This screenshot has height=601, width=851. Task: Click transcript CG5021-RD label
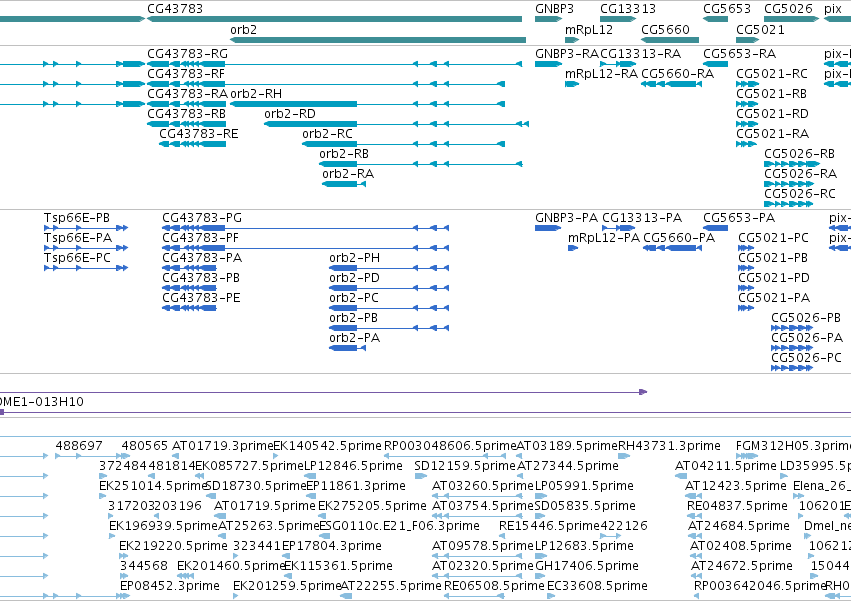tap(772, 114)
